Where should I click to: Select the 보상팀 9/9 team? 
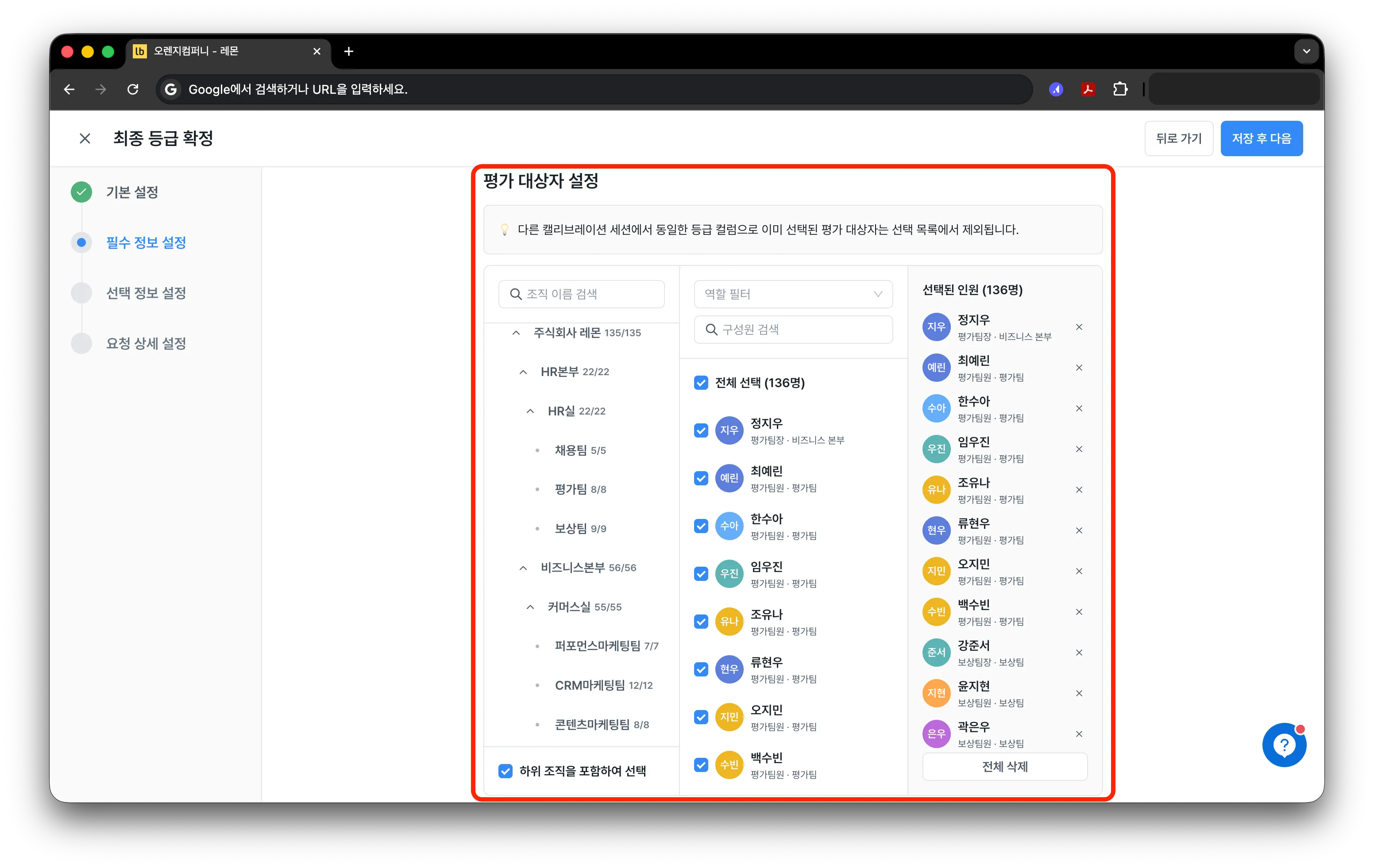(580, 529)
